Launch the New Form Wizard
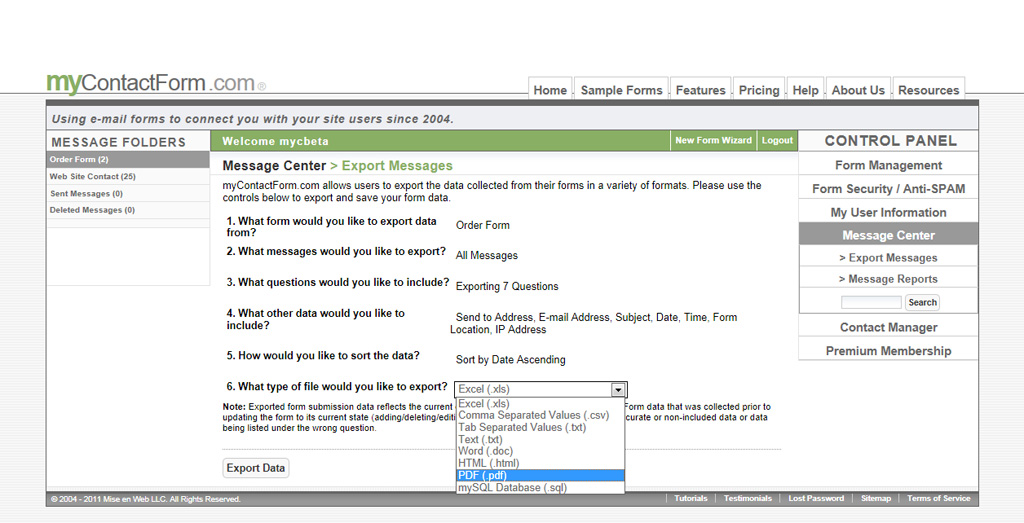Viewport: 1024px width, 523px height. click(713, 140)
